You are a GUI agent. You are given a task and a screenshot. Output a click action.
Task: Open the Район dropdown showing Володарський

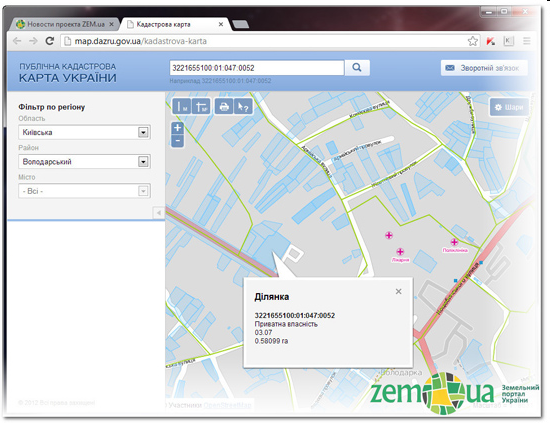pyautogui.click(x=85, y=162)
